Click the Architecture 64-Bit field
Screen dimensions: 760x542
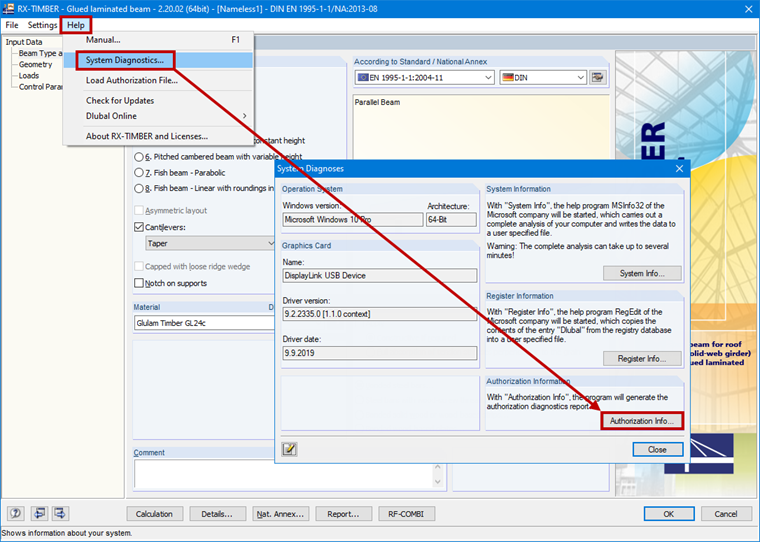coord(451,220)
